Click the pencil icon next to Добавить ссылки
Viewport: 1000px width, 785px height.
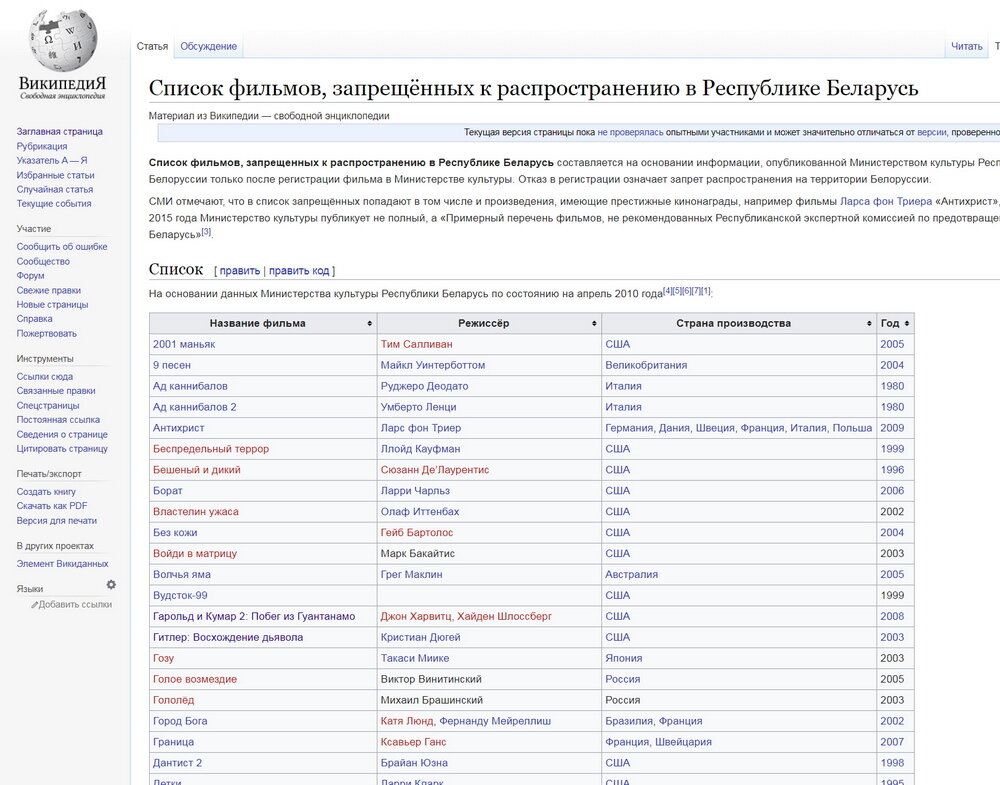click(34, 605)
